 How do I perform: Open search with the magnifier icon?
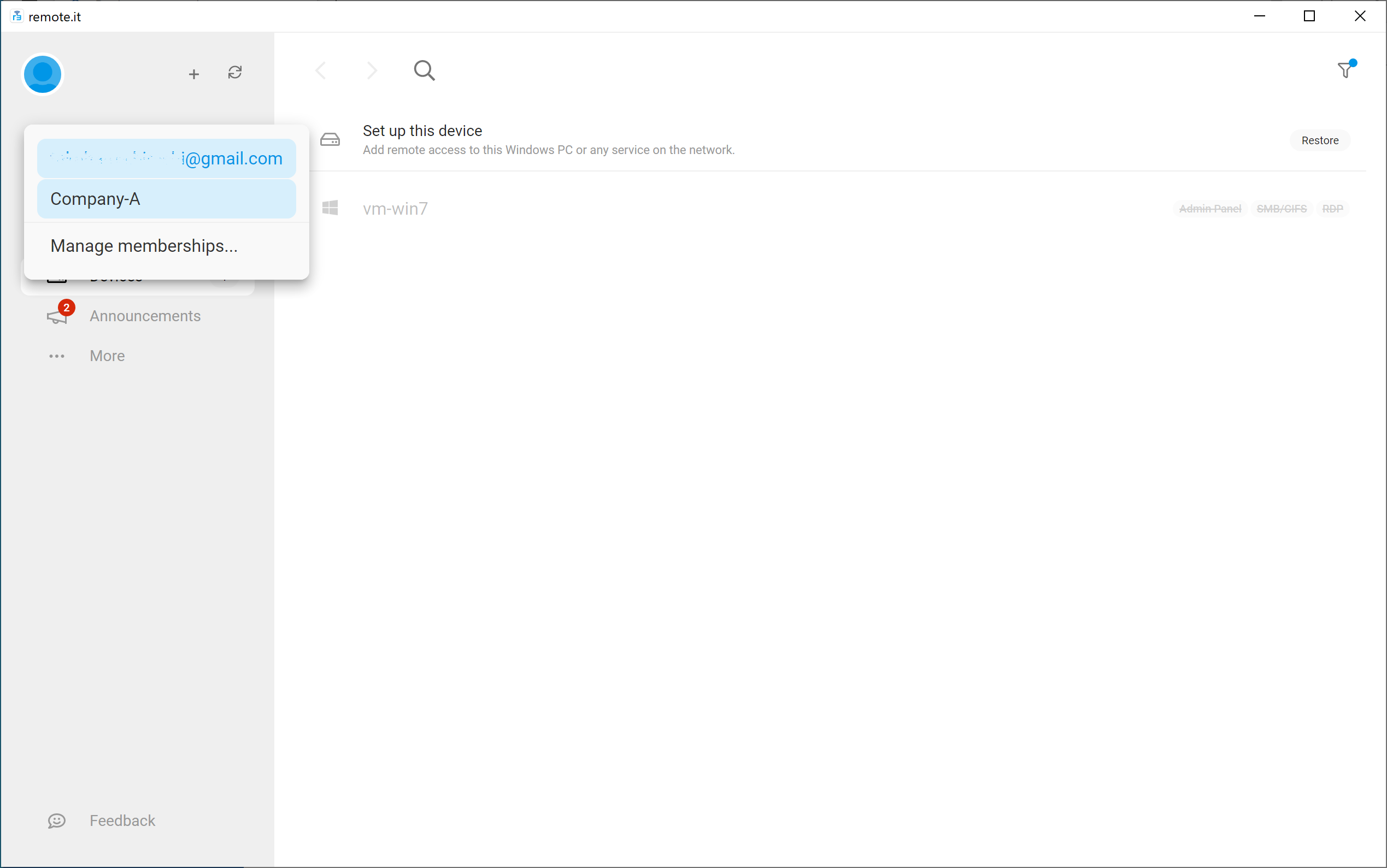(425, 70)
